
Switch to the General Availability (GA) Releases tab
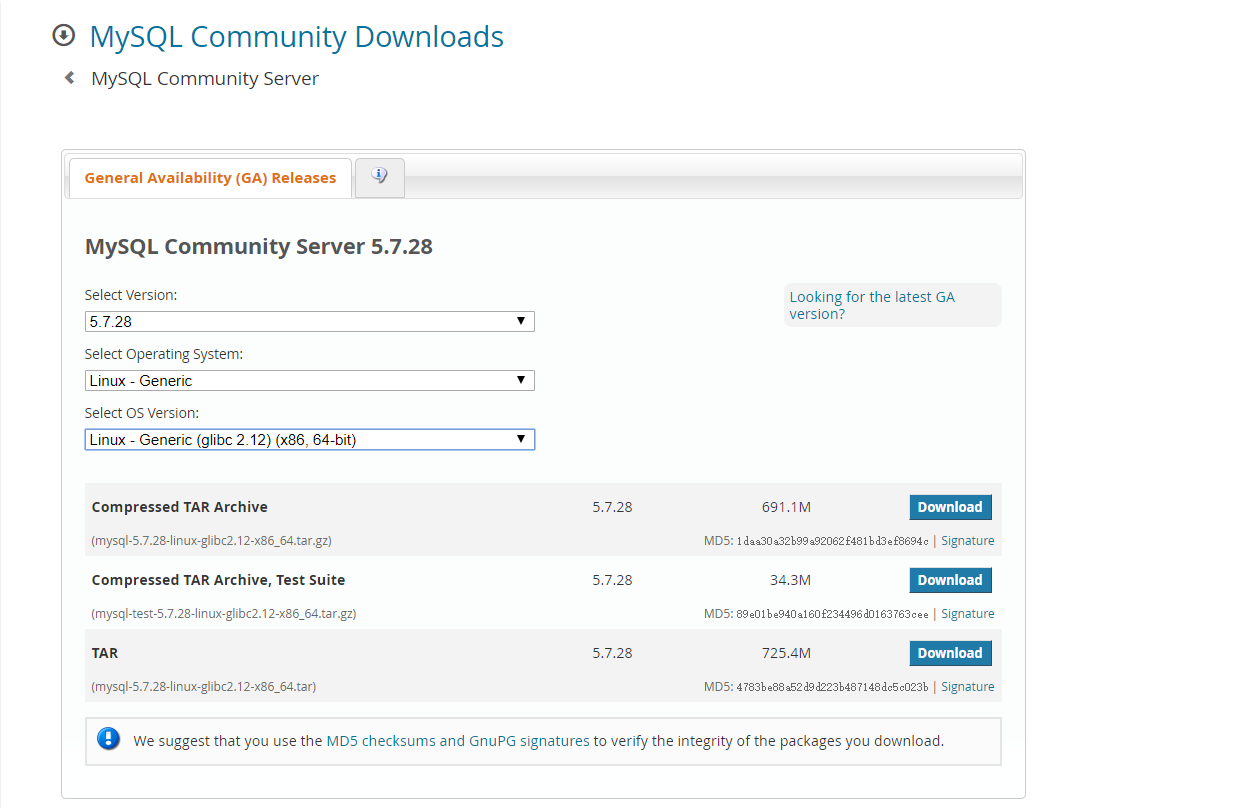(210, 177)
